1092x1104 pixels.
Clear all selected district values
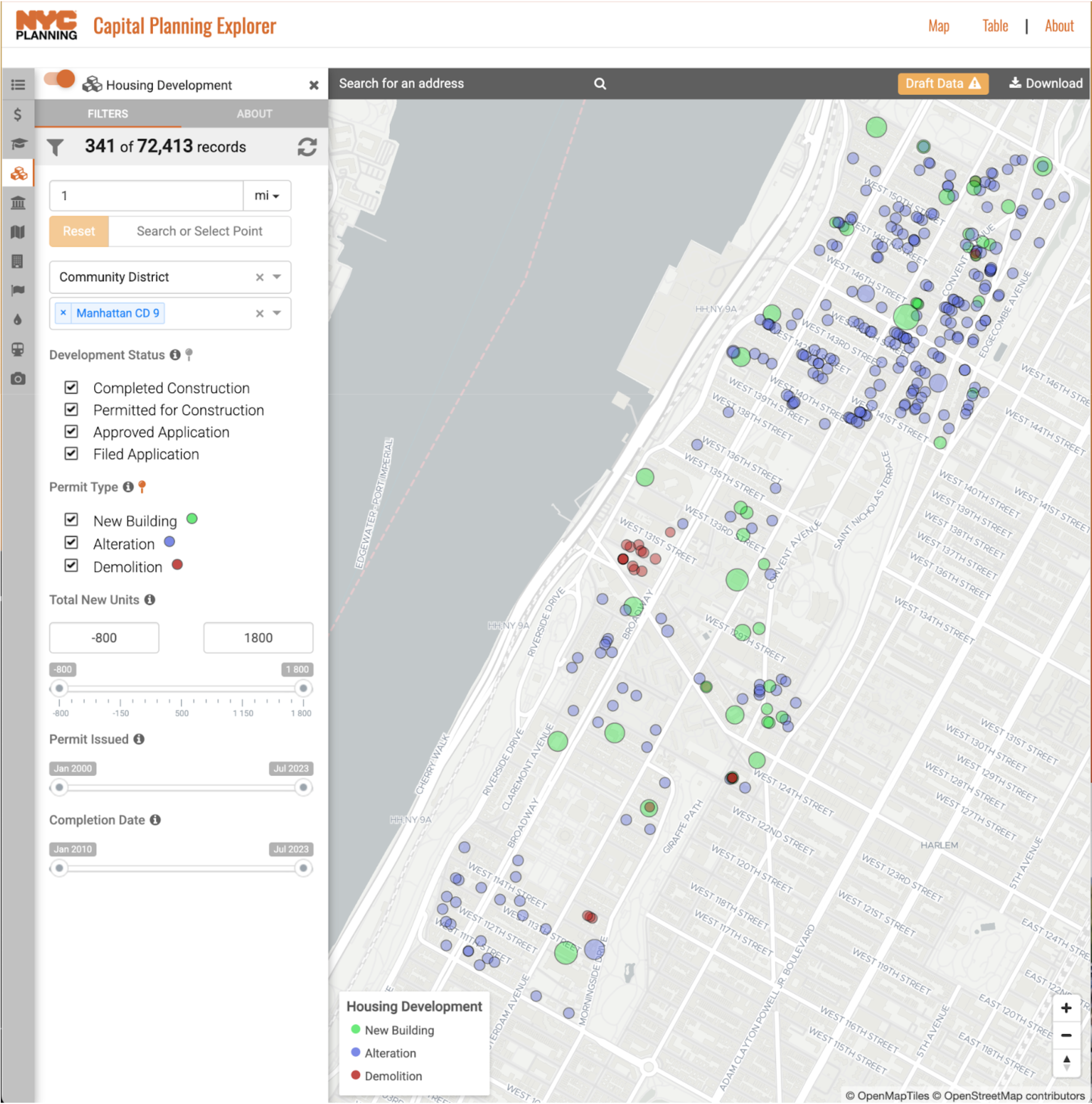click(x=259, y=313)
